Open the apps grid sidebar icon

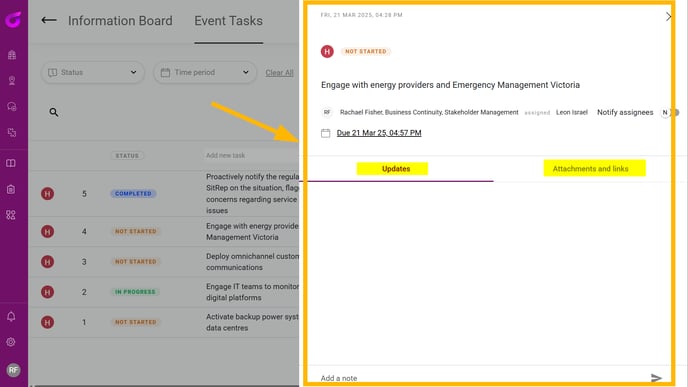pyautogui.click(x=11, y=215)
